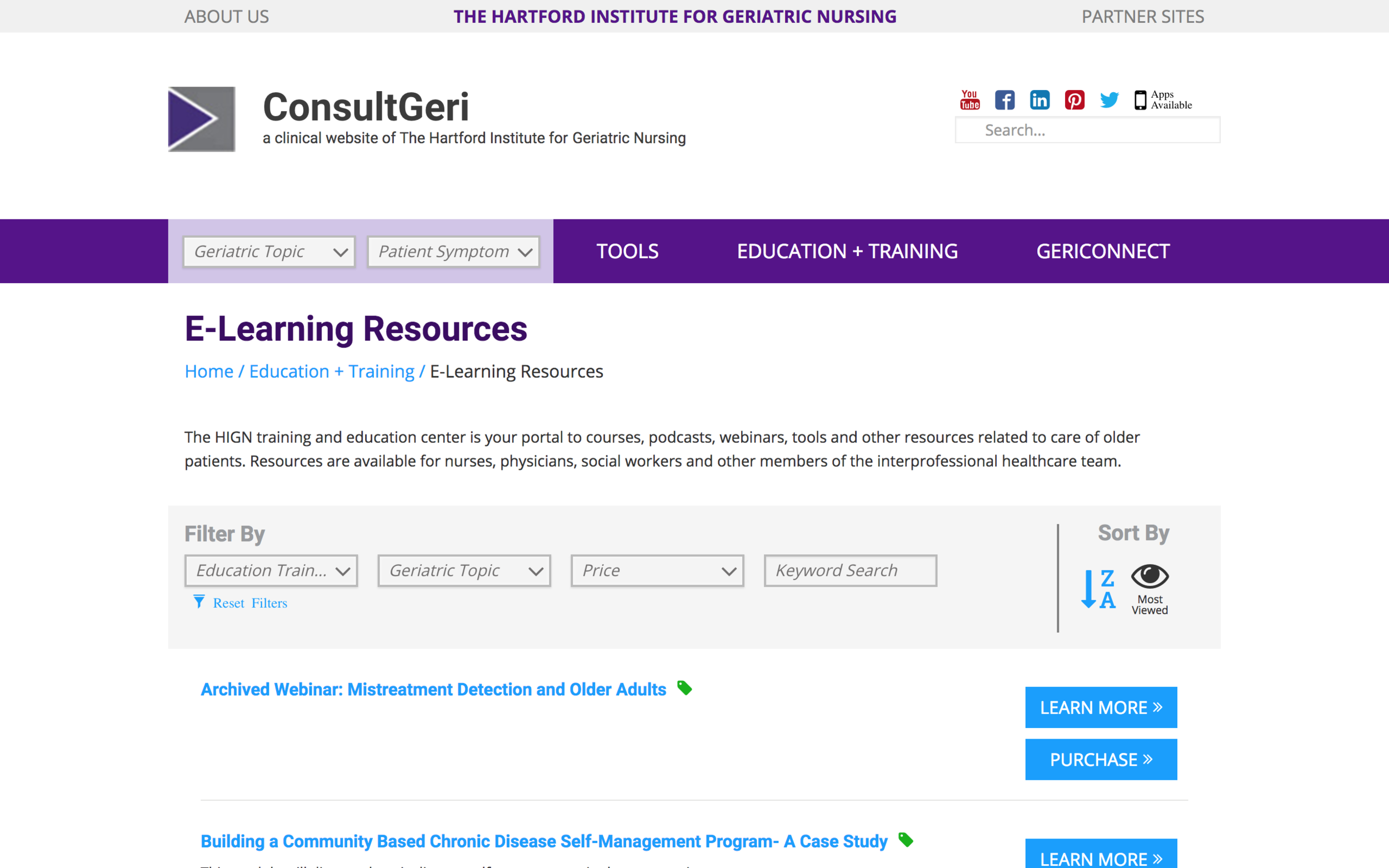Viewport: 1389px width, 868px height.
Task: Click the site Search field
Action: (x=1087, y=131)
